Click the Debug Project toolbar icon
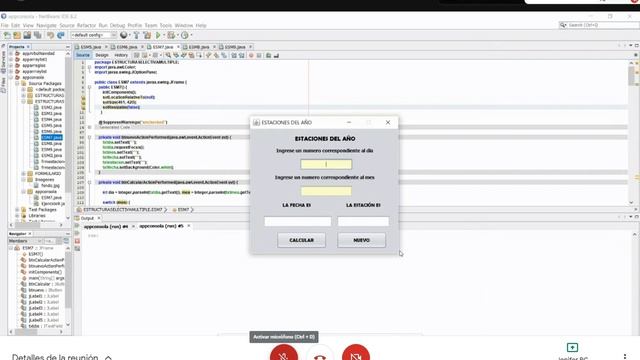 click(171, 36)
